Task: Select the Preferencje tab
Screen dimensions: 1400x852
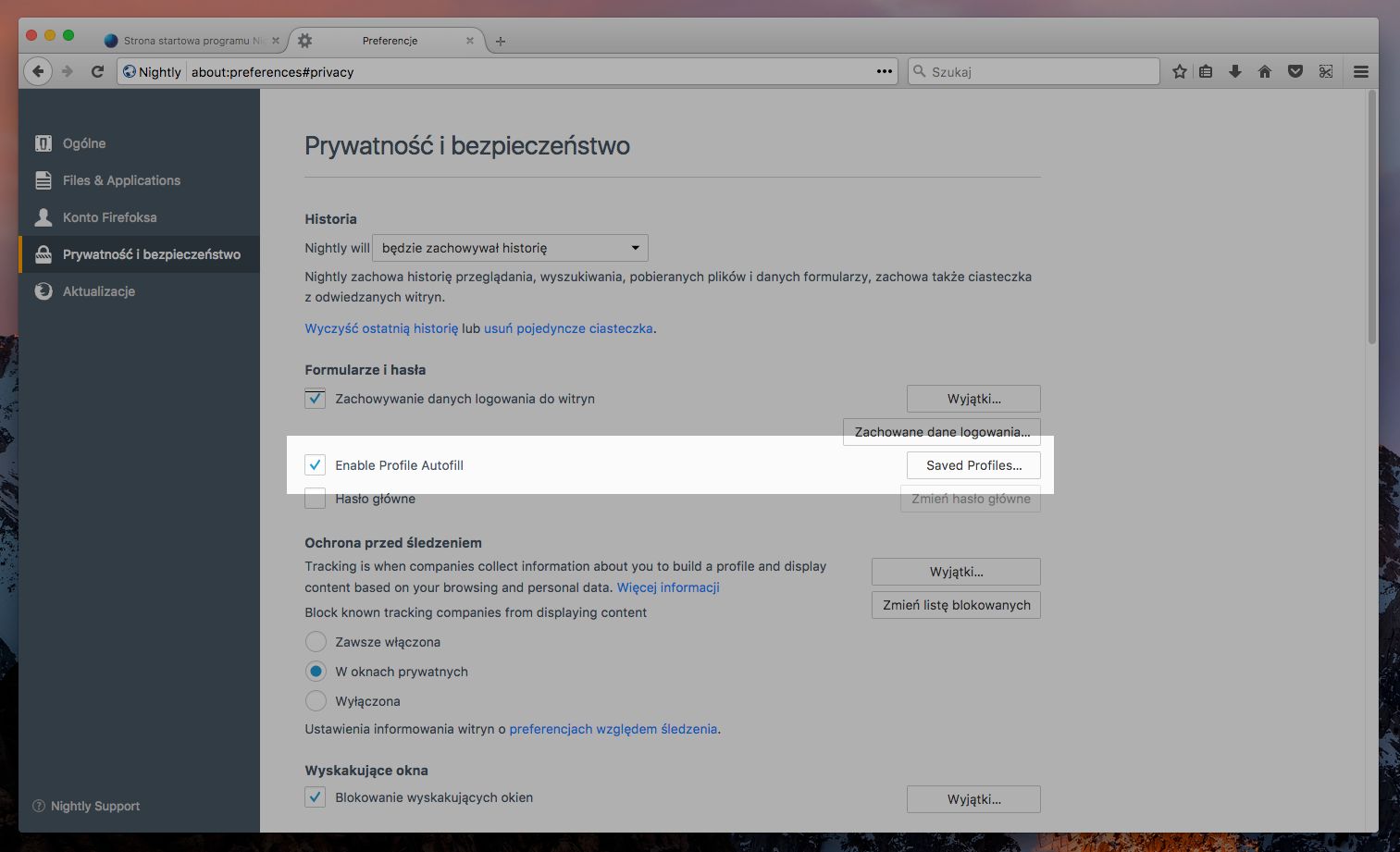Action: [390, 41]
